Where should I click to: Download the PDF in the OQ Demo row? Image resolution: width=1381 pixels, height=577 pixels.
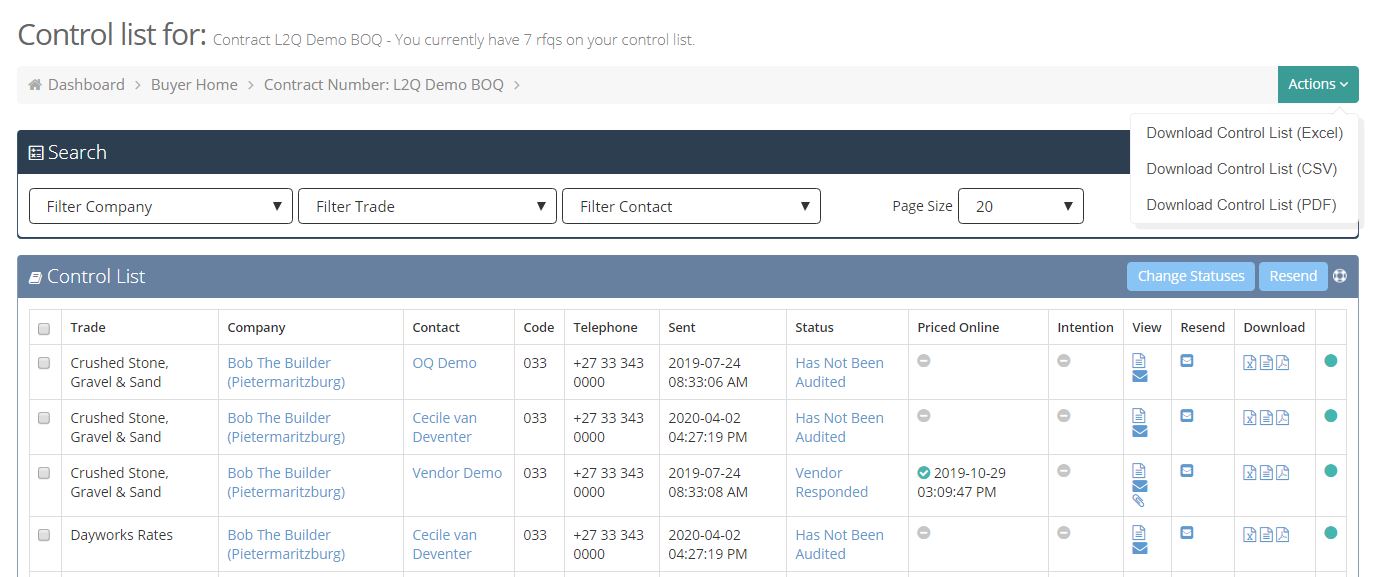1282,362
